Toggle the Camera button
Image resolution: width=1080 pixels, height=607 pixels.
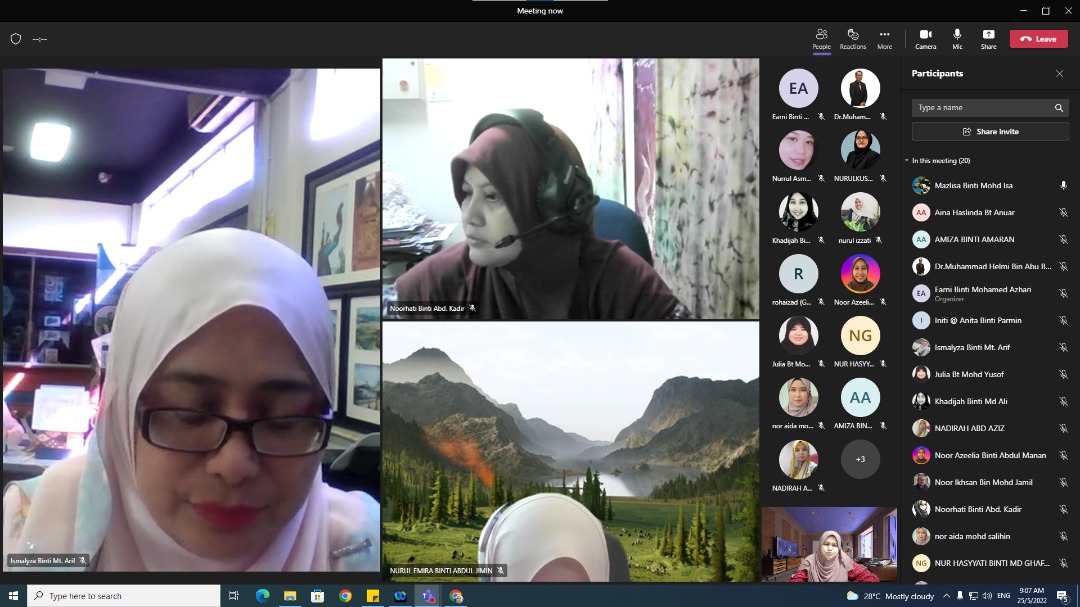pyautogui.click(x=925, y=39)
